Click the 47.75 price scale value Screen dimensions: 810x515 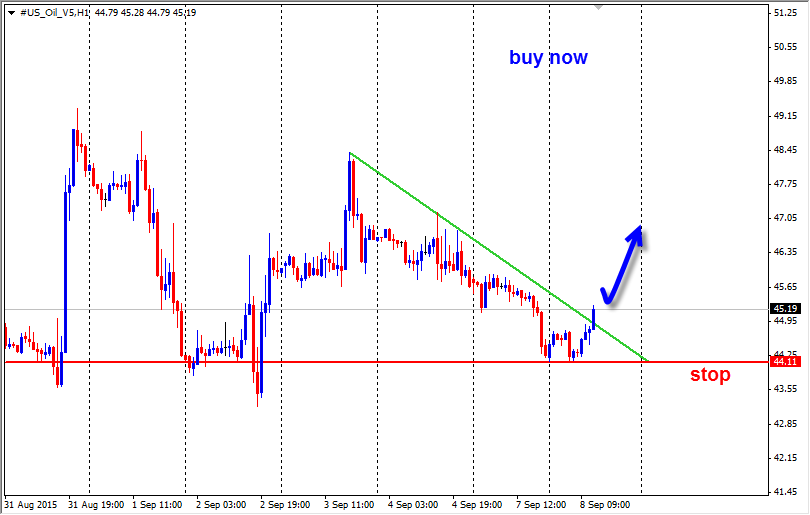click(785, 184)
